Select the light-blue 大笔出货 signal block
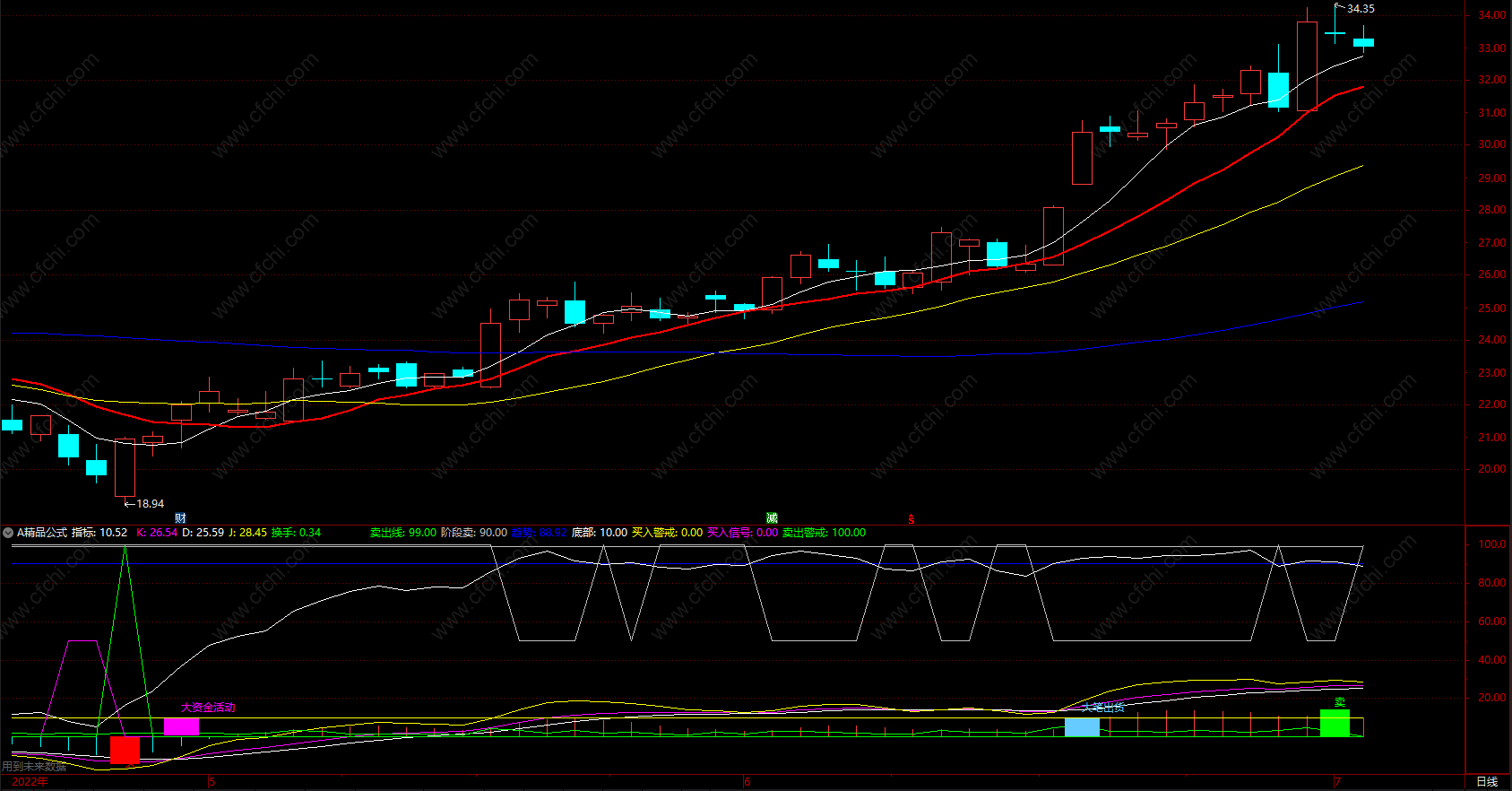The image size is (1512, 791). pyautogui.click(x=1082, y=727)
